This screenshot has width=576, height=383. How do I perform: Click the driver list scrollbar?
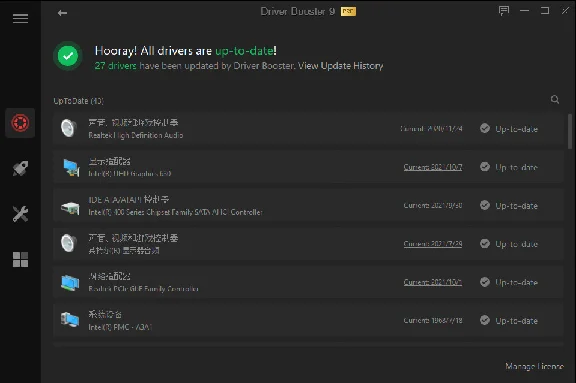(570, 131)
